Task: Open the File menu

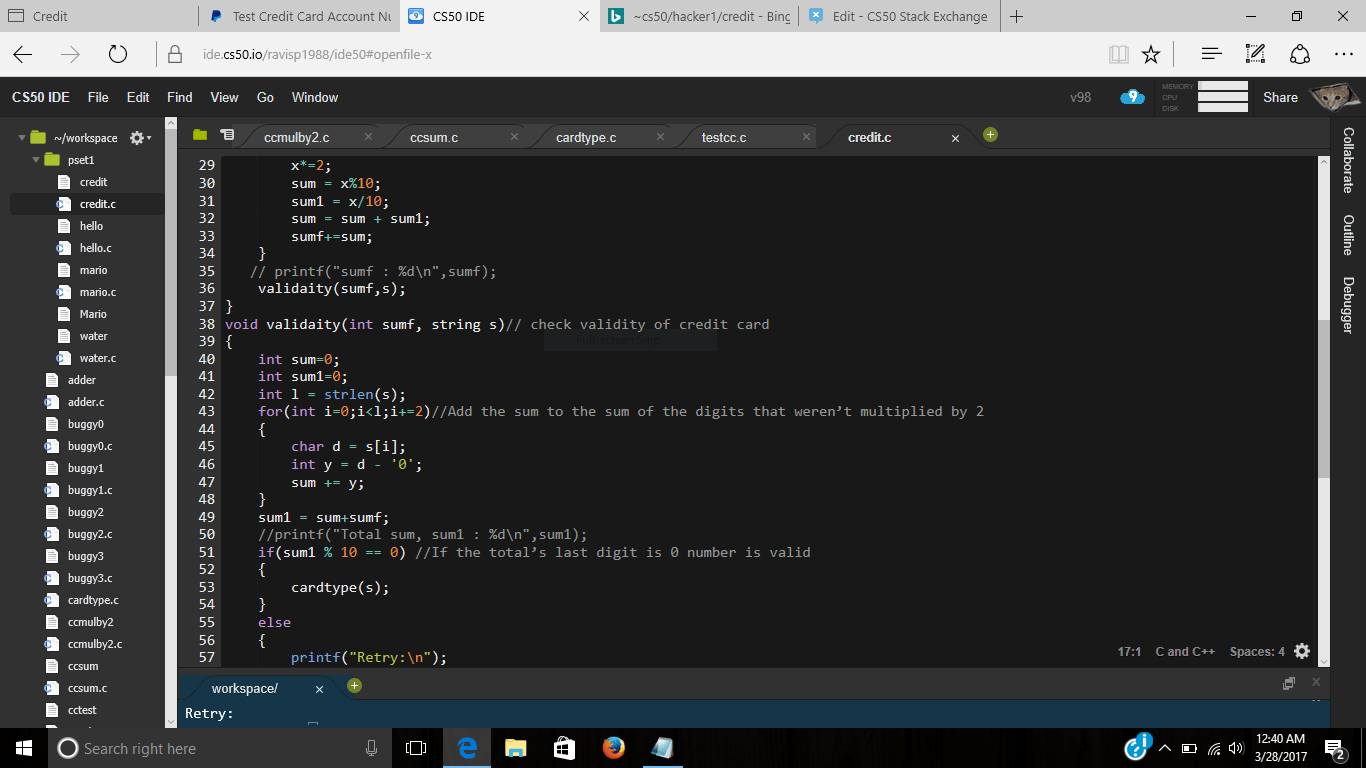Action: coord(98,97)
